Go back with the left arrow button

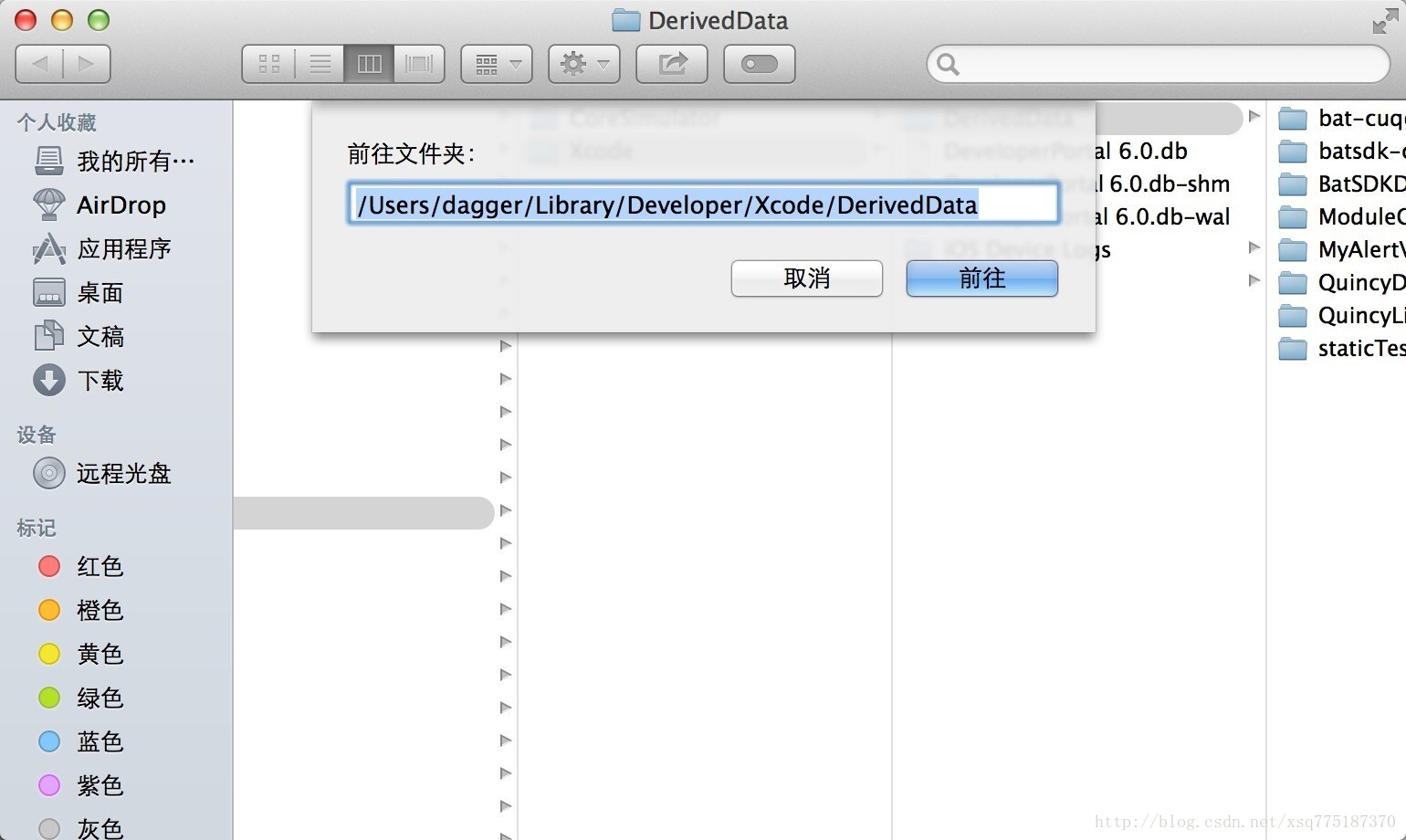click(x=39, y=64)
